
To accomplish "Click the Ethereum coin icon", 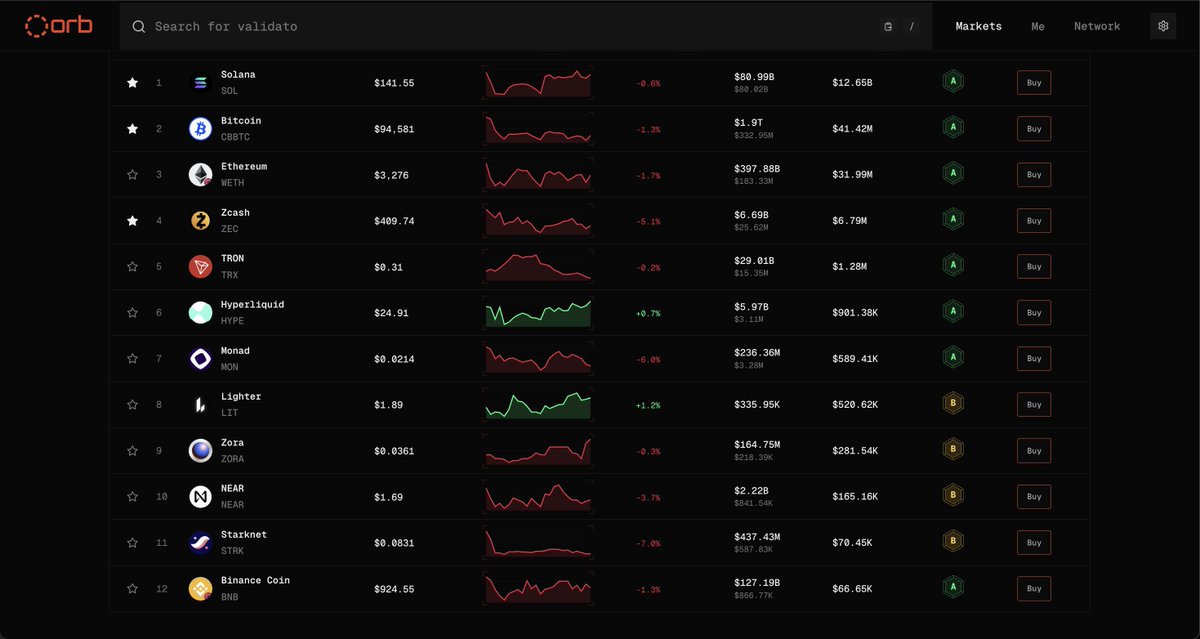I will 200,175.
